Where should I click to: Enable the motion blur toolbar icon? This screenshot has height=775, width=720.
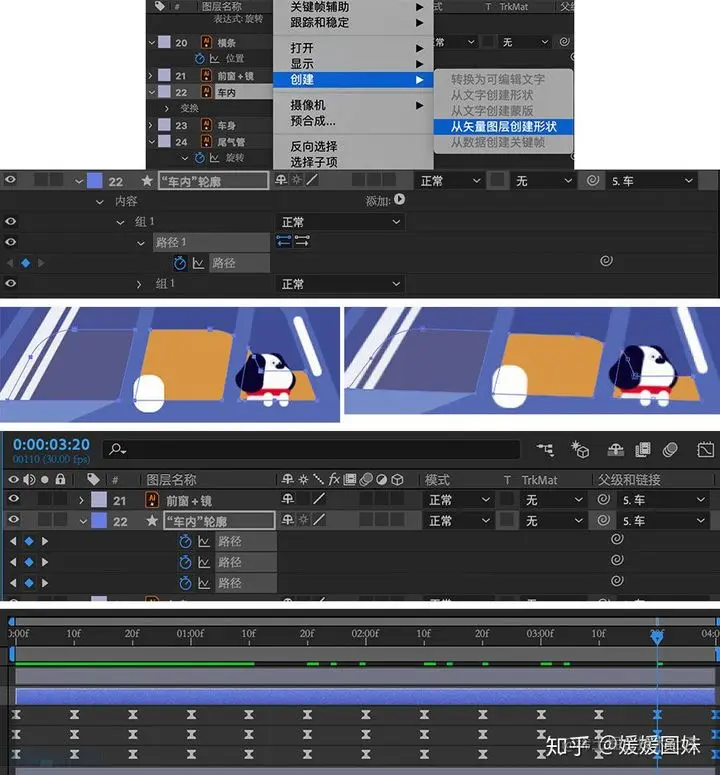pyautogui.click(x=670, y=450)
